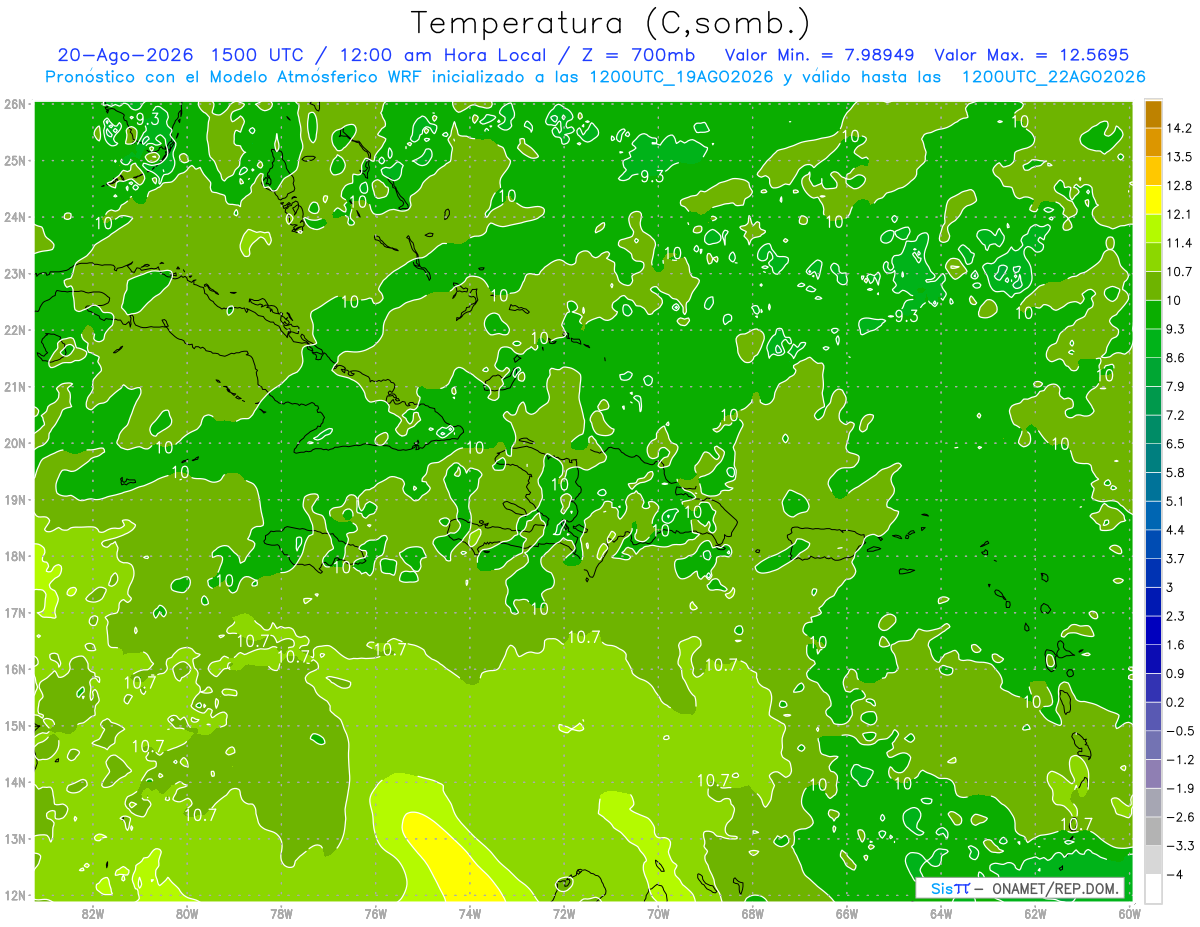Click the 14N latitude axis label
This screenshot has height=927, width=1200.
click(x=15, y=782)
